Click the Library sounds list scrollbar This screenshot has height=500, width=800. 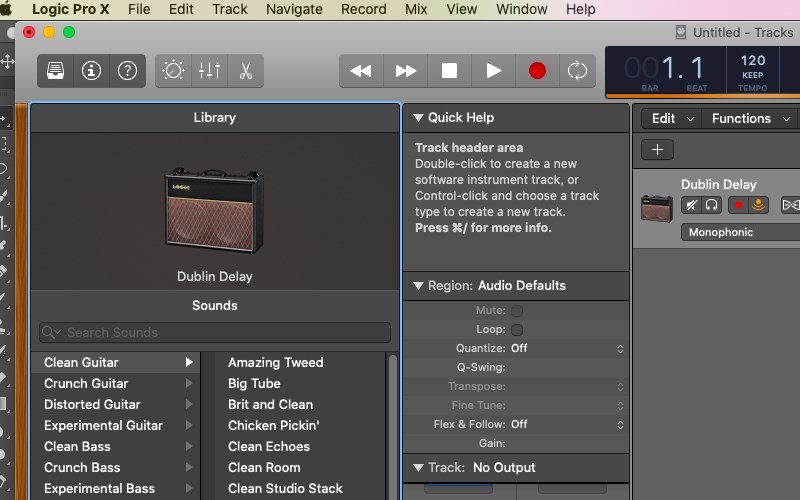pos(393,426)
